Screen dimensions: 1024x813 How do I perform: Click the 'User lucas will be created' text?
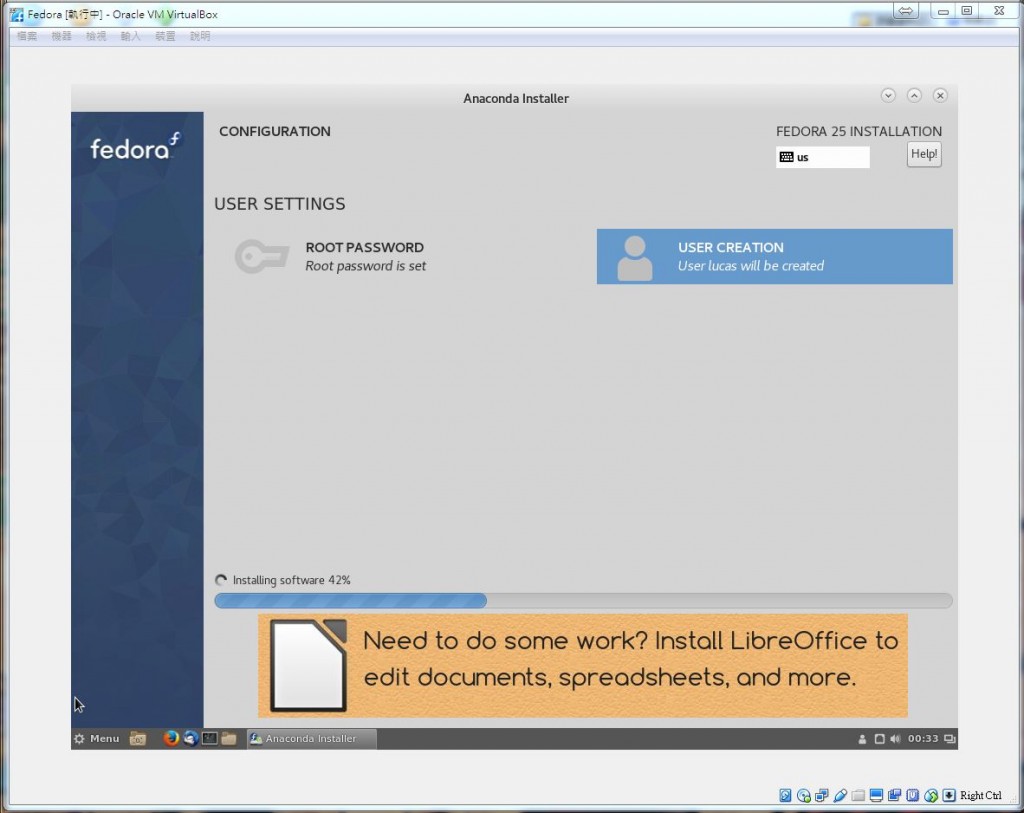point(751,266)
